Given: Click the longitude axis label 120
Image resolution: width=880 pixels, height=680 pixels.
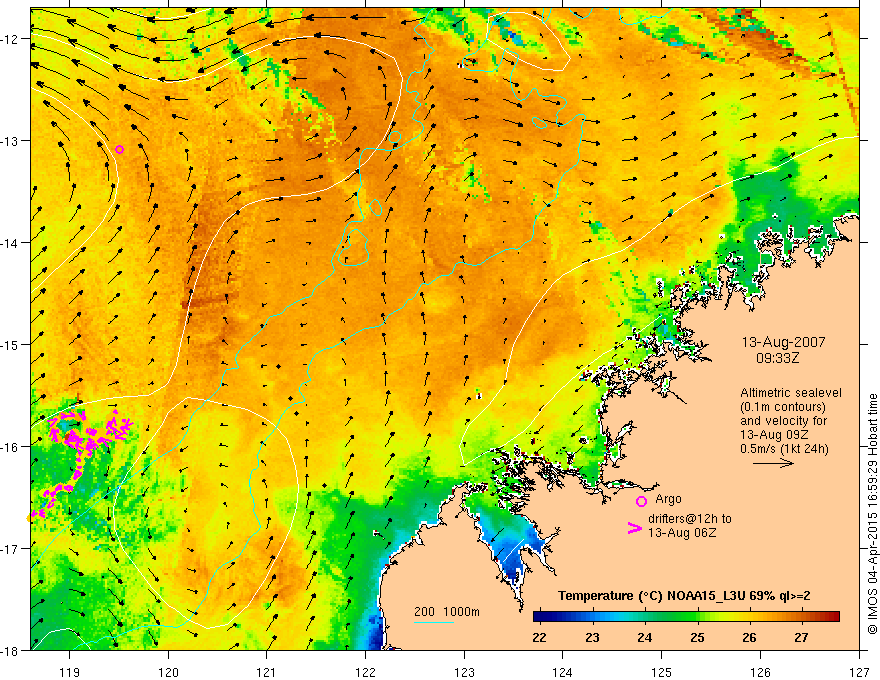Looking at the screenshot, I should pos(168,672).
